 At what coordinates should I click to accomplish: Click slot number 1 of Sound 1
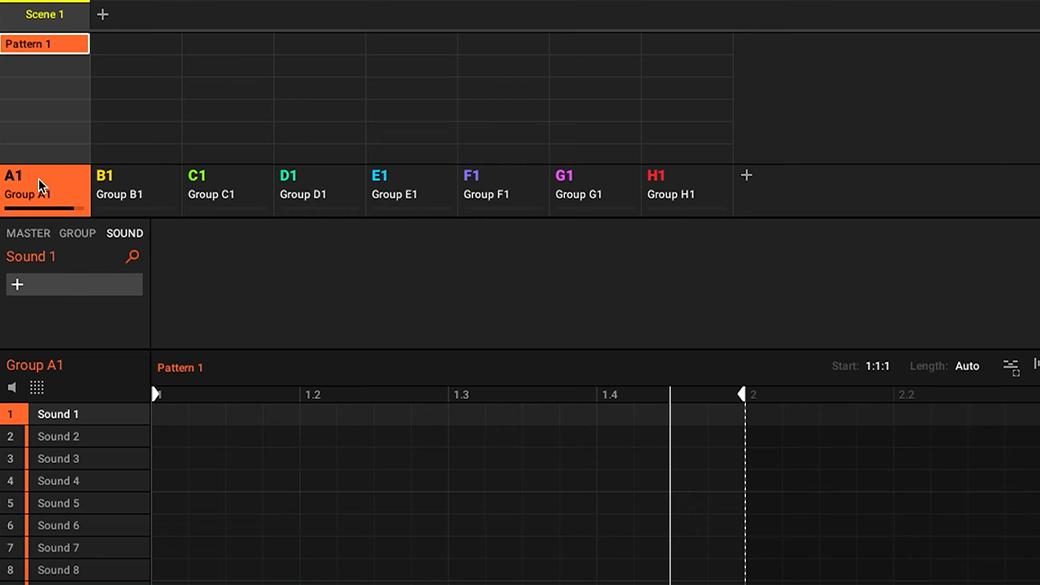pyautogui.click(x=11, y=414)
